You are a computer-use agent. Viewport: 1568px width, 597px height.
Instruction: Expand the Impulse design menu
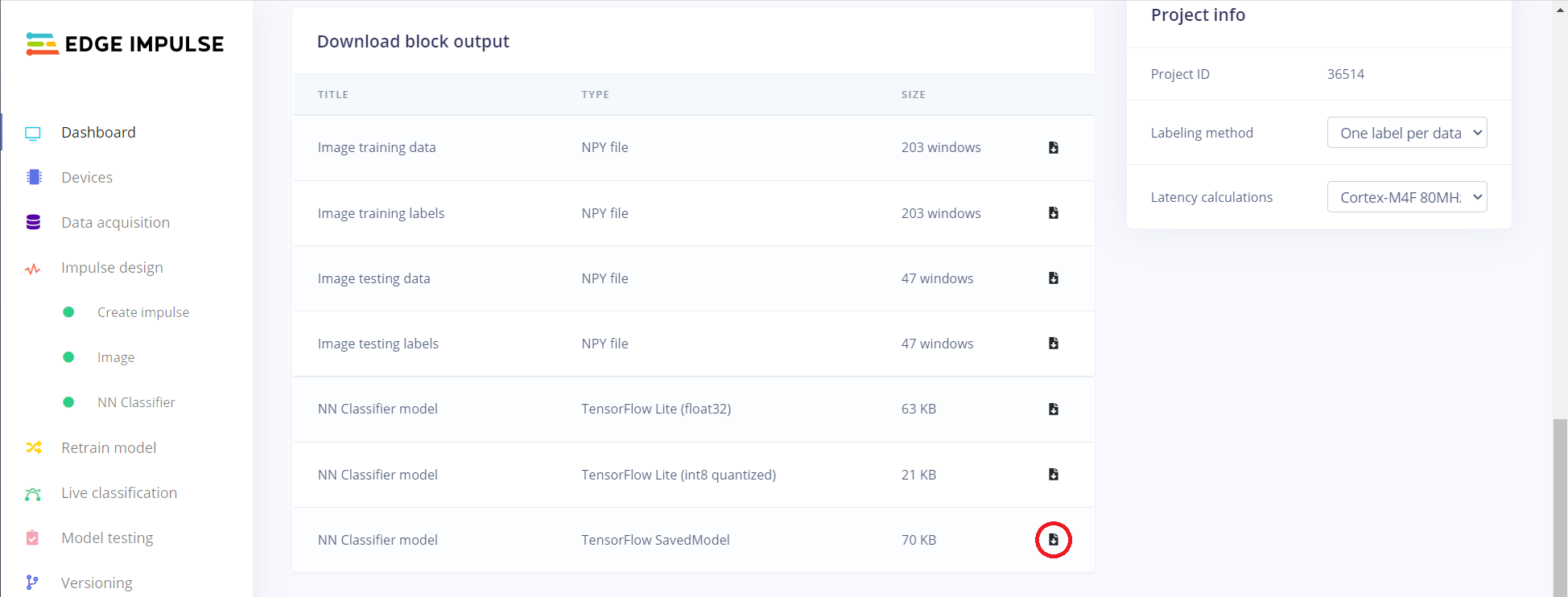(x=112, y=267)
